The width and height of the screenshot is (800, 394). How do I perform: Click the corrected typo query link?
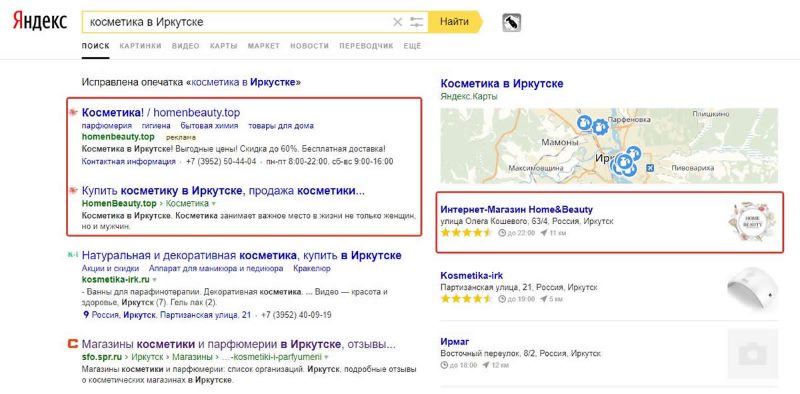pyautogui.click(x=244, y=82)
